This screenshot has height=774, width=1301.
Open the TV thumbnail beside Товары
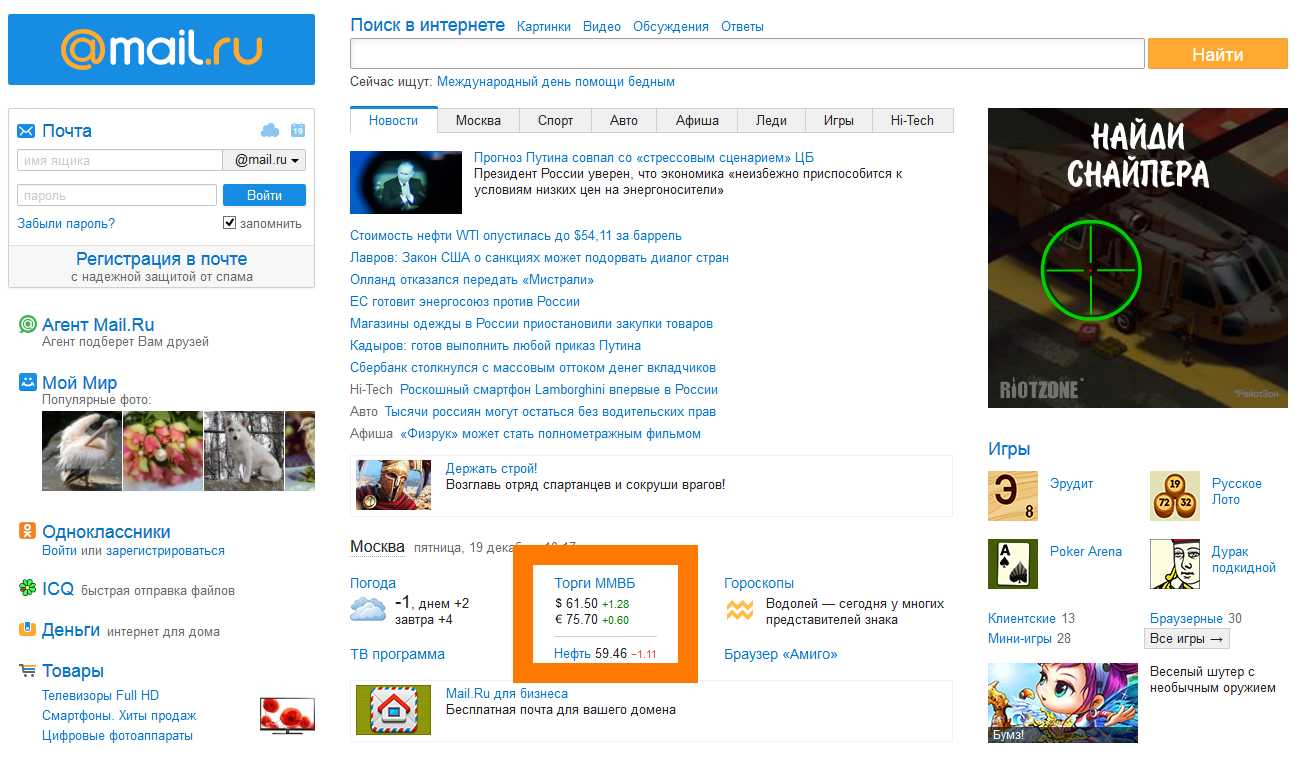287,714
